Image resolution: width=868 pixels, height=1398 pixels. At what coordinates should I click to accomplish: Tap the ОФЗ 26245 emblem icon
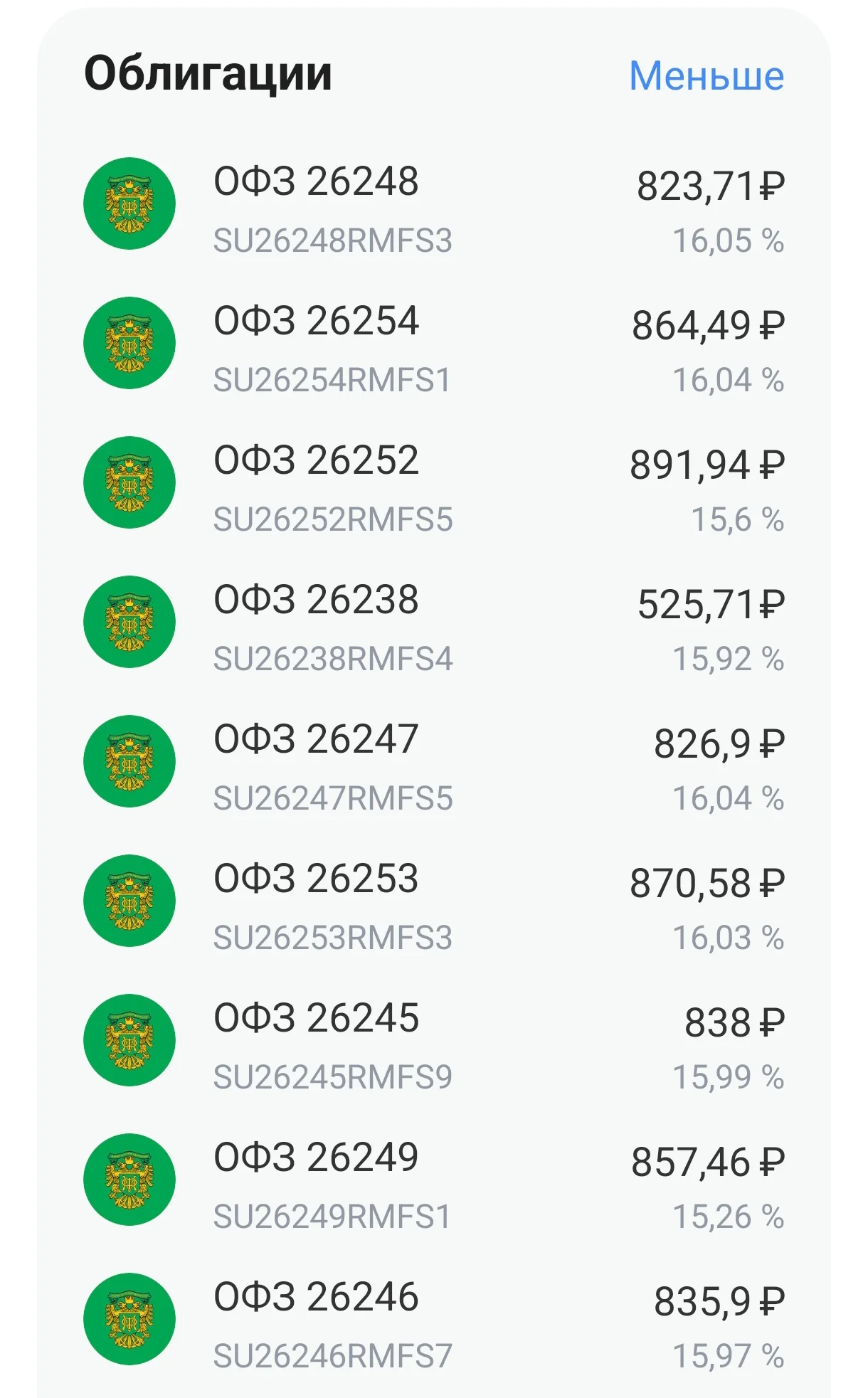click(129, 1040)
